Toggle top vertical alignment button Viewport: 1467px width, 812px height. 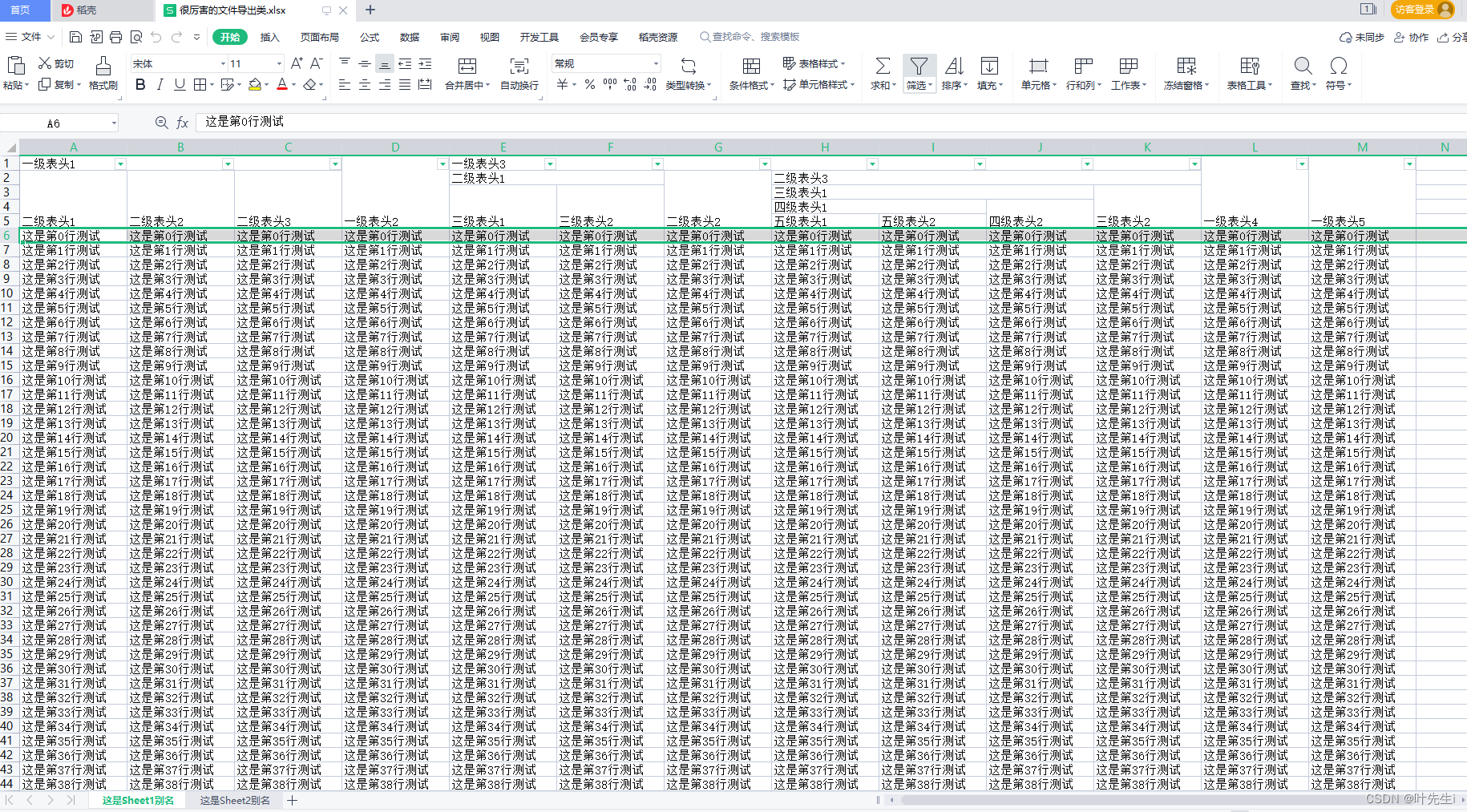(345, 63)
